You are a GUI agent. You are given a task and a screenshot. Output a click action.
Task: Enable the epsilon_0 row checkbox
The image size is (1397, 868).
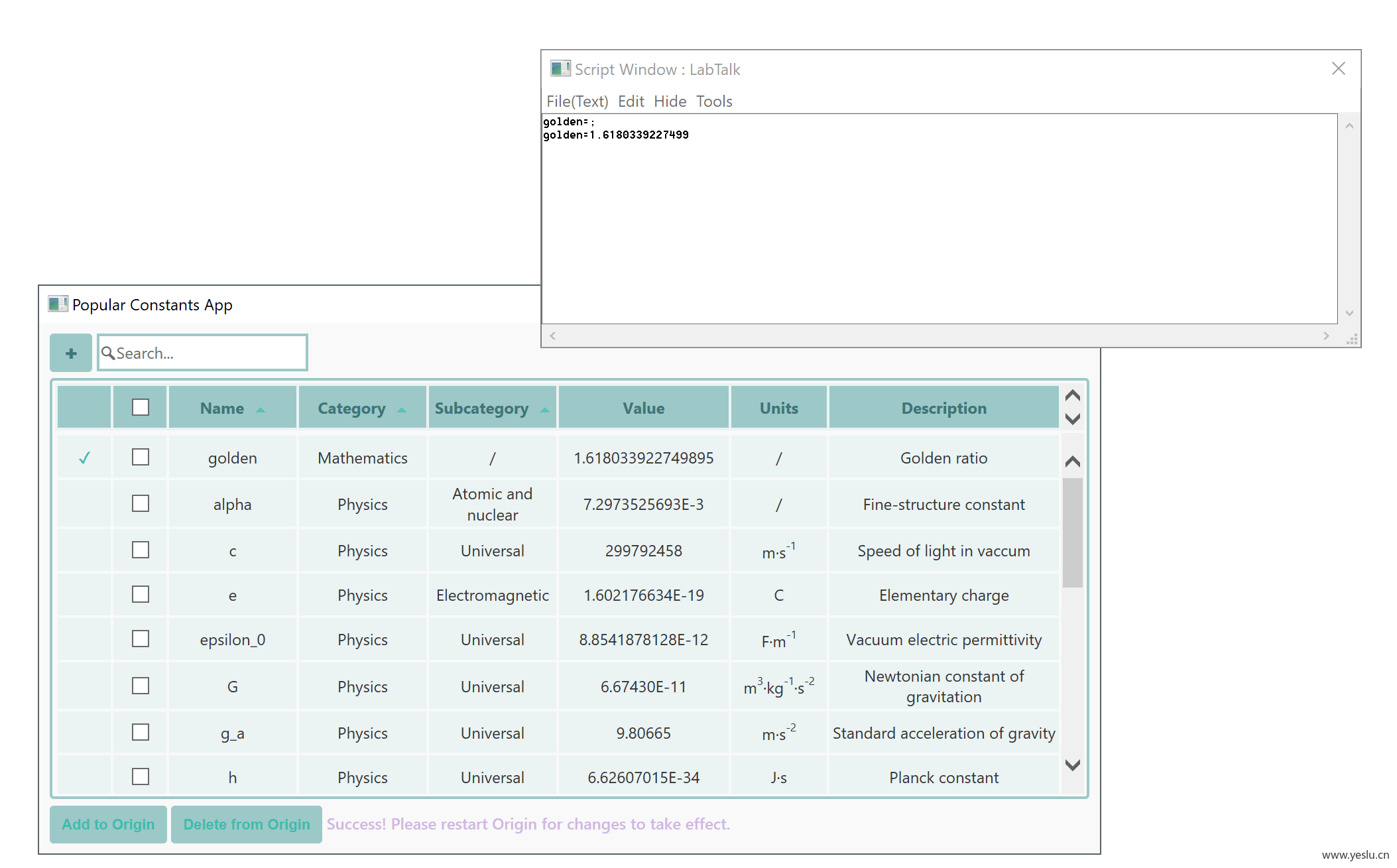pyautogui.click(x=141, y=639)
